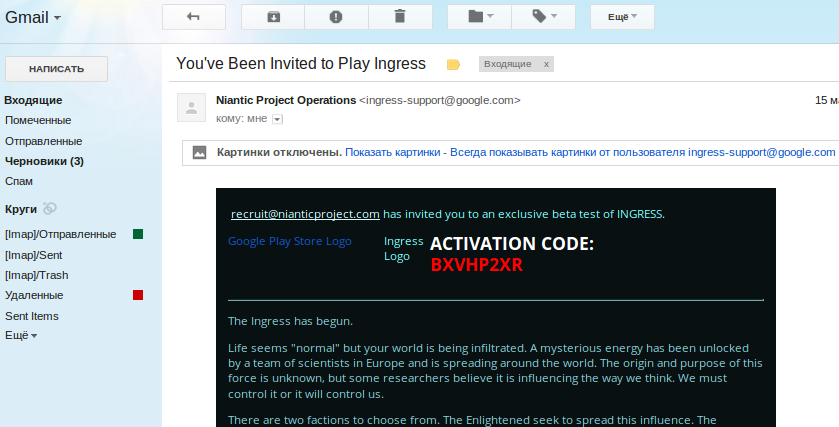This screenshot has width=839, height=427.
Task: Open the Ещё toolbar menu
Action: coord(622,17)
